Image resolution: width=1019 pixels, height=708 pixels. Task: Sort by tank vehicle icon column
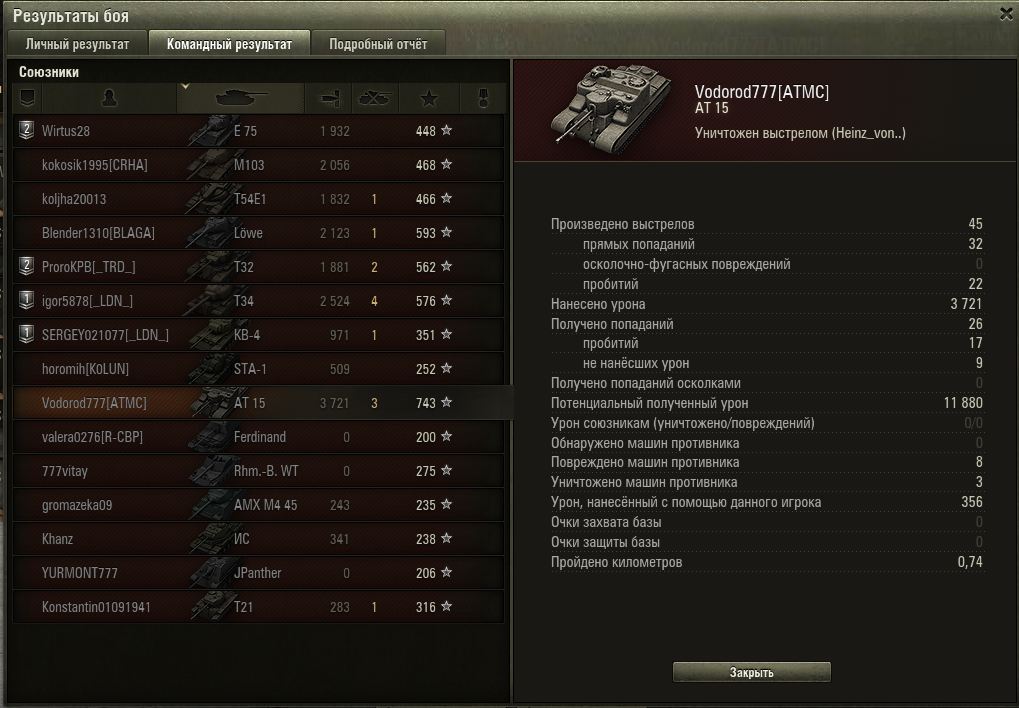pyautogui.click(x=240, y=98)
